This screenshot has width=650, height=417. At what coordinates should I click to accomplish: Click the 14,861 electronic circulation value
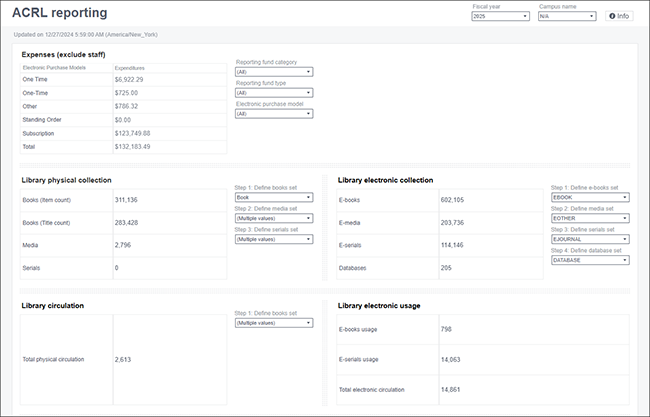coord(451,390)
